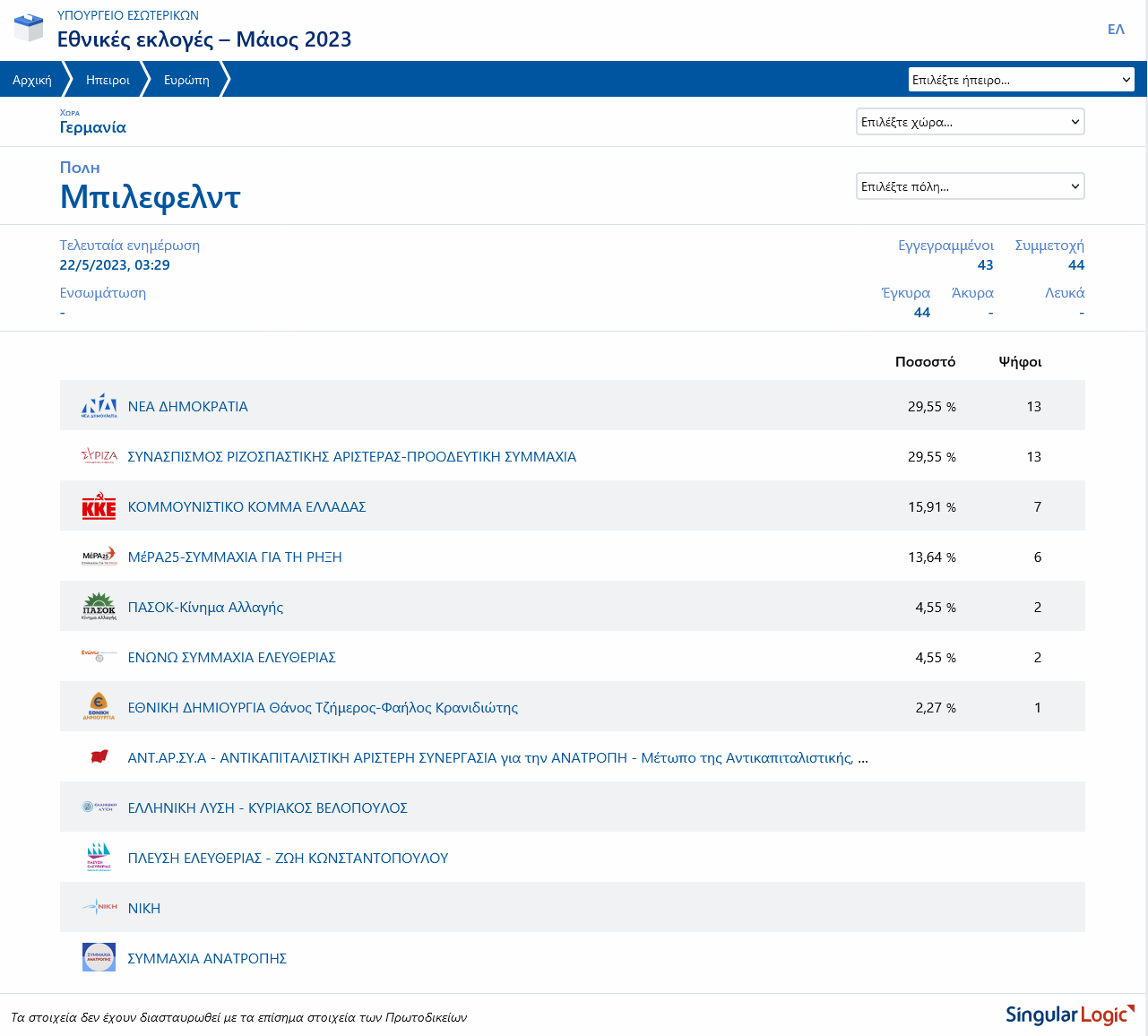Screen dimensions: 1148x1036
Task: Open the ΚΟΜΜΟΥΝΙΣΤΙΚΟ ΚΟΜΜΑ ΕΛΛΑΔΑΣ link
Action: [247, 506]
